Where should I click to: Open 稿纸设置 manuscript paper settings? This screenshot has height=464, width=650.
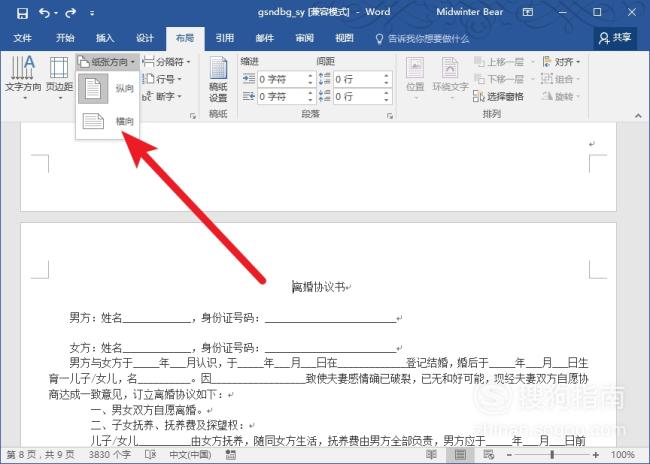point(218,80)
